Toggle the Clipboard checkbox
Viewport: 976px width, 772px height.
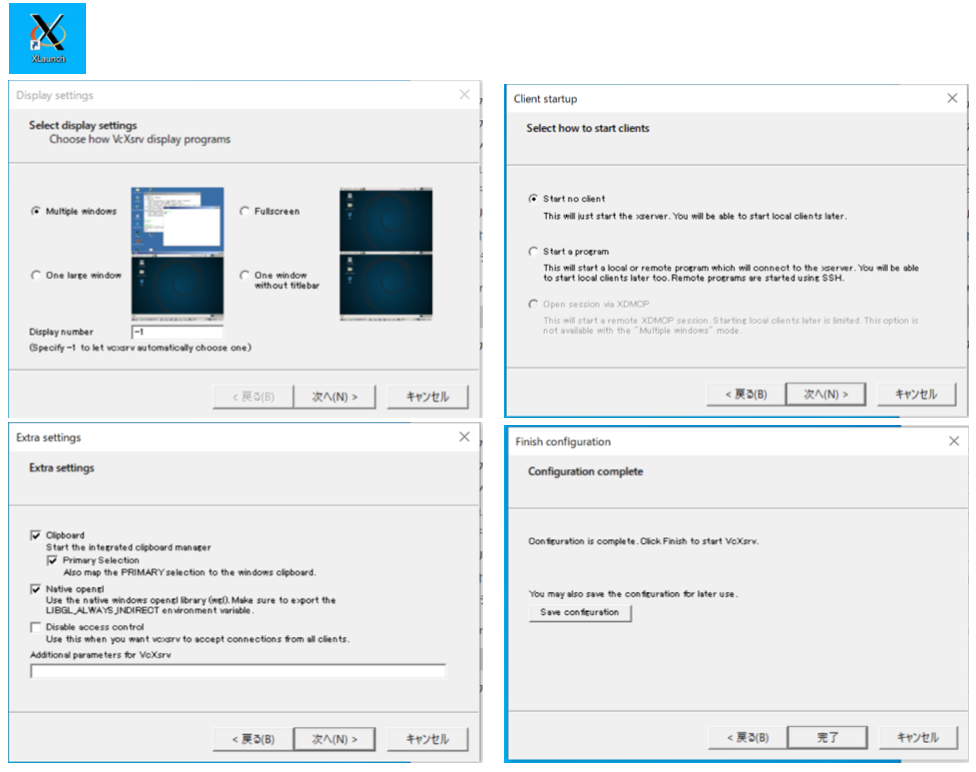pos(37,536)
